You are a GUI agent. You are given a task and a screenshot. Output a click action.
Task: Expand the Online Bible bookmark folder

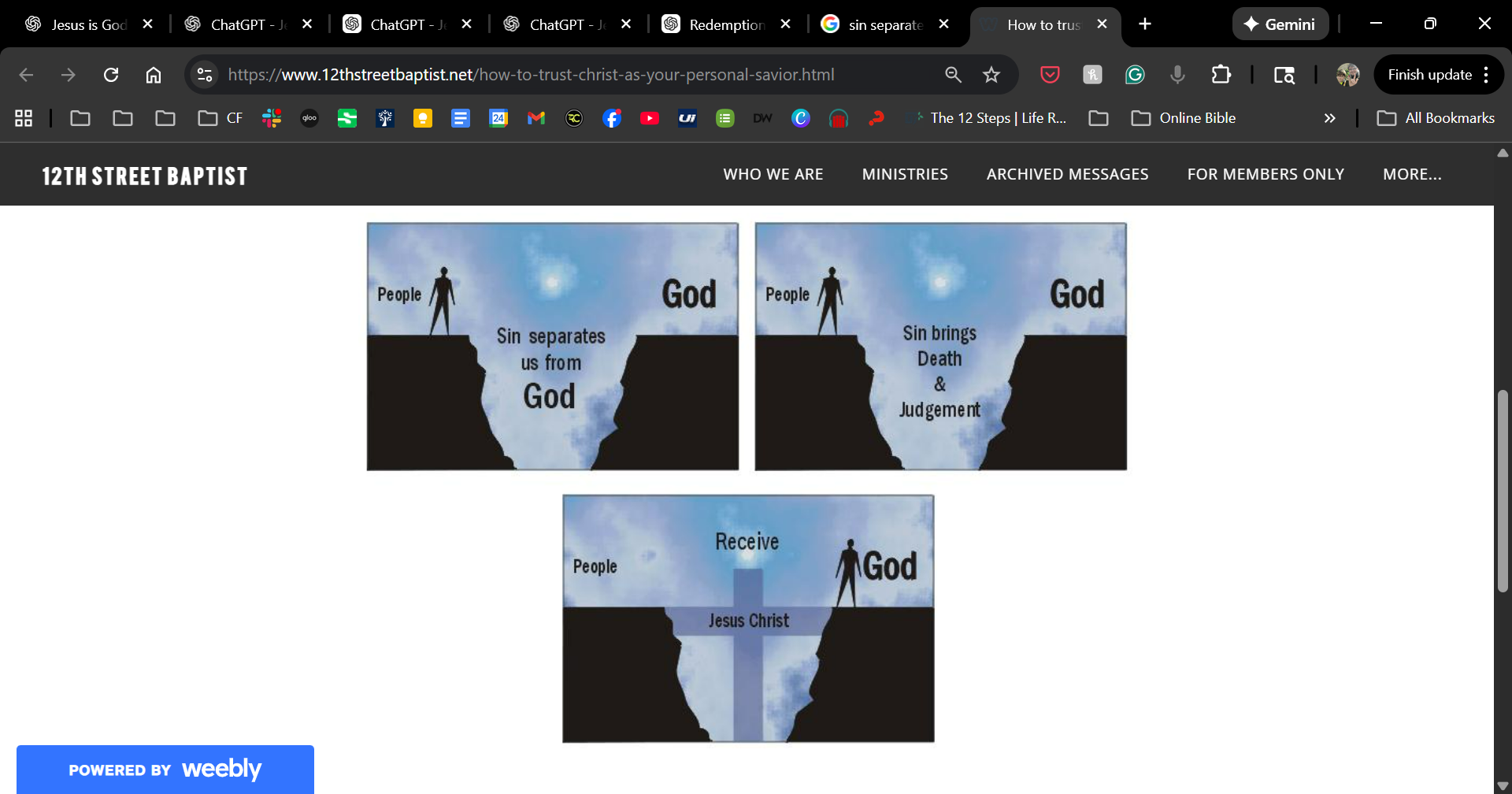click(1184, 118)
